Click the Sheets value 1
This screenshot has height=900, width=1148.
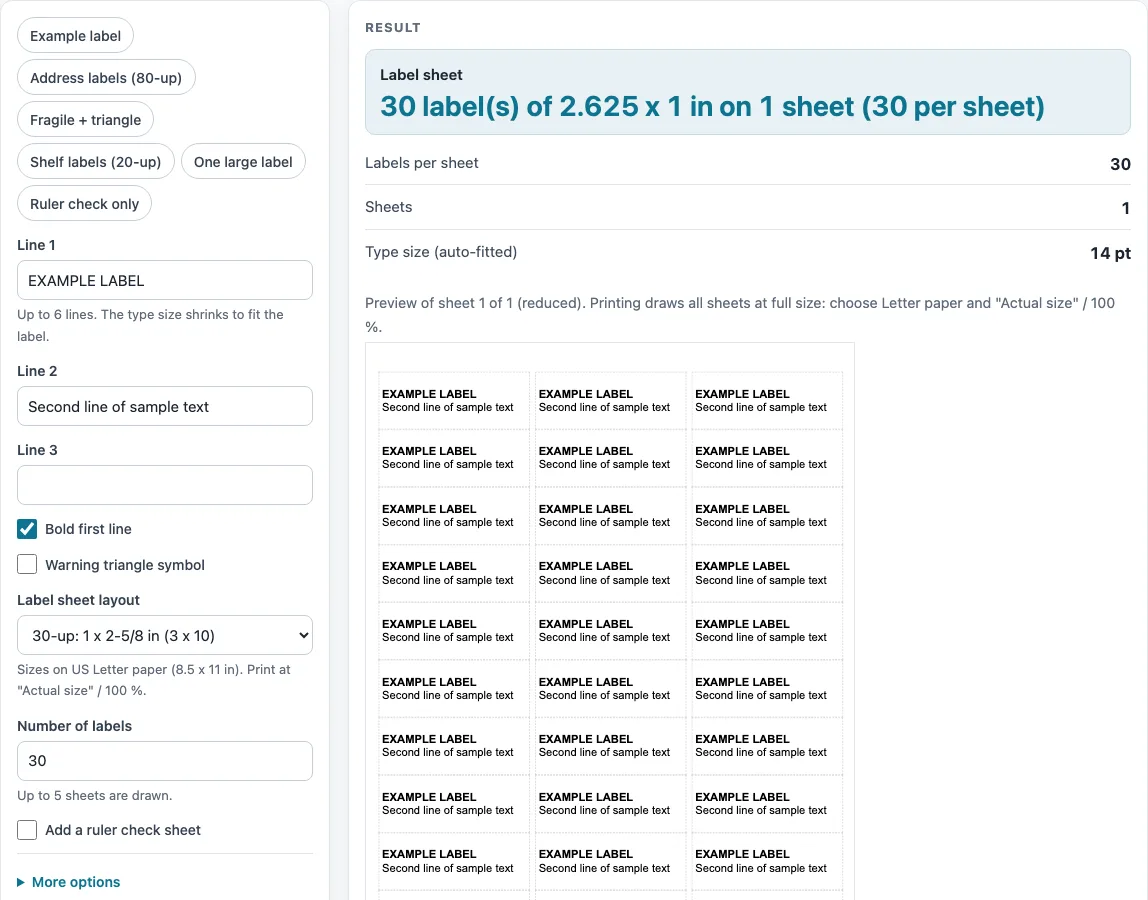1125,209
